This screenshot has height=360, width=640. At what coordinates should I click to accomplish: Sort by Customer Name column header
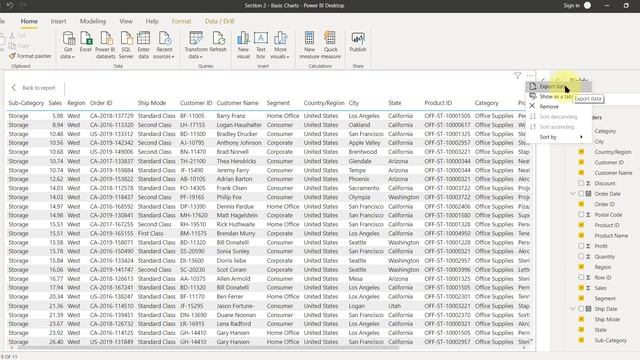click(x=238, y=103)
